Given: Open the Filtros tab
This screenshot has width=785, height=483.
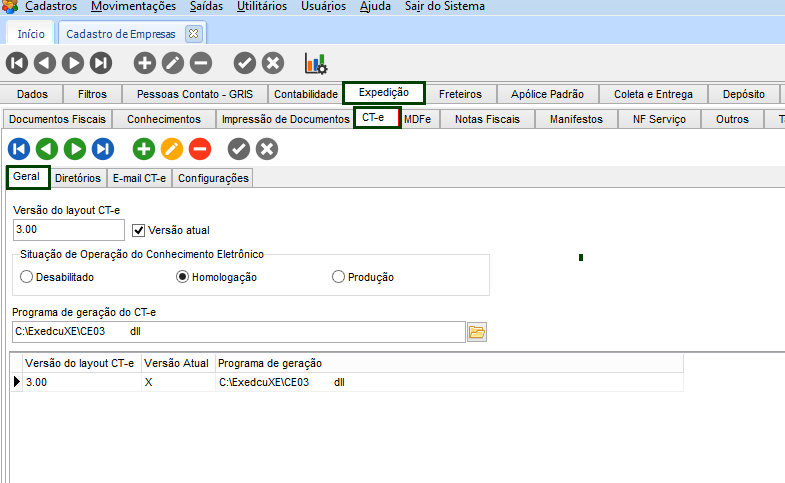Looking at the screenshot, I should tap(92, 94).
